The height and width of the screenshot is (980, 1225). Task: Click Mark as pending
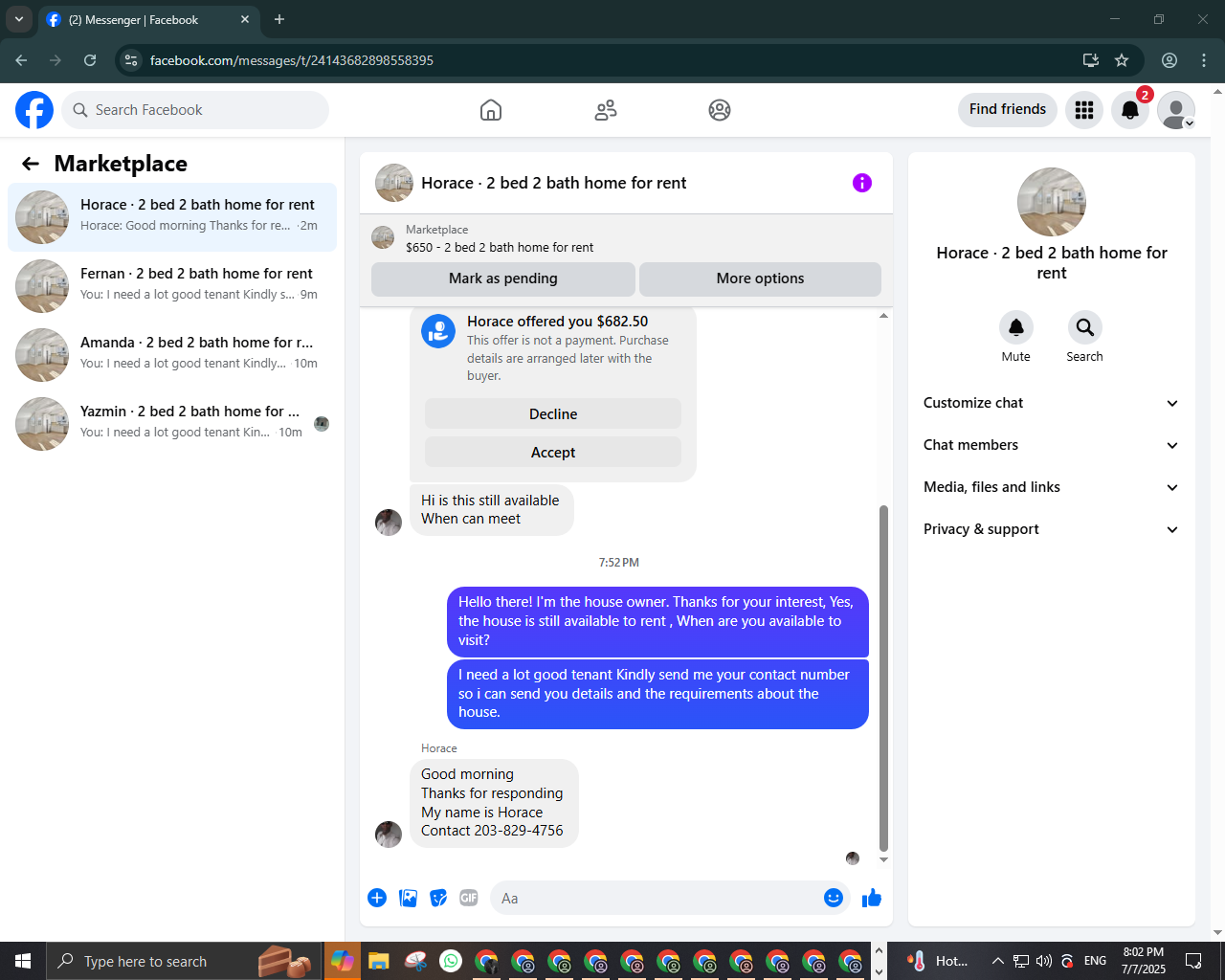click(503, 278)
